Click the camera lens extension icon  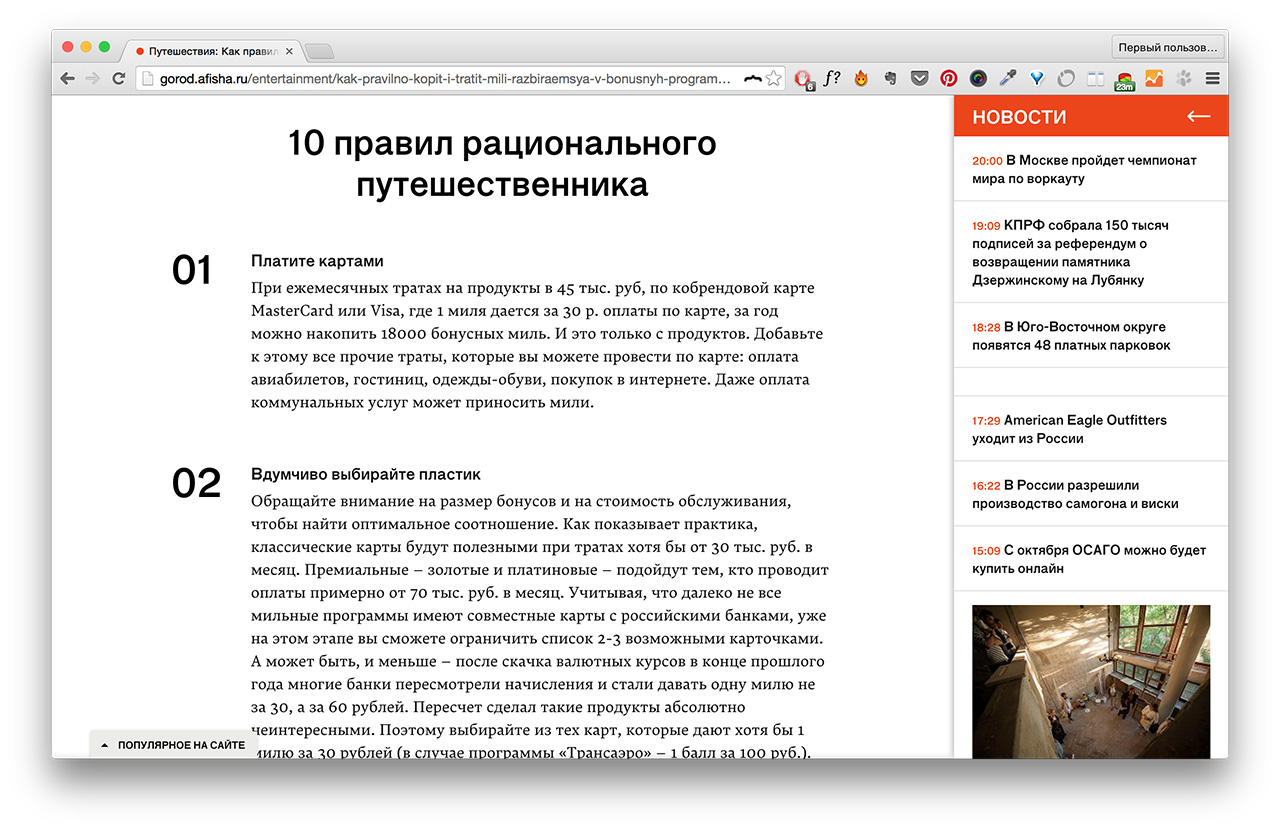click(978, 78)
